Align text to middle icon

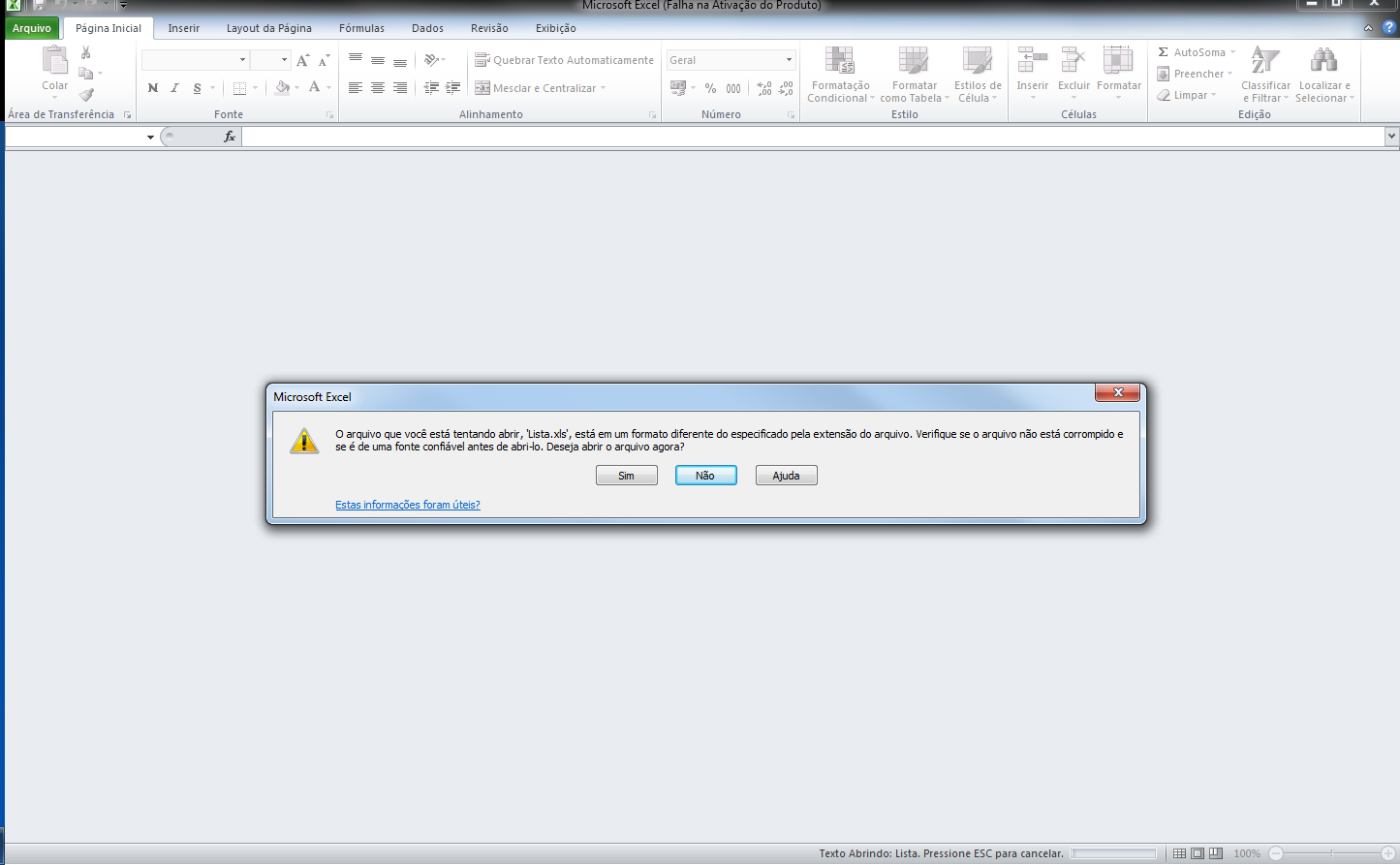point(378,60)
